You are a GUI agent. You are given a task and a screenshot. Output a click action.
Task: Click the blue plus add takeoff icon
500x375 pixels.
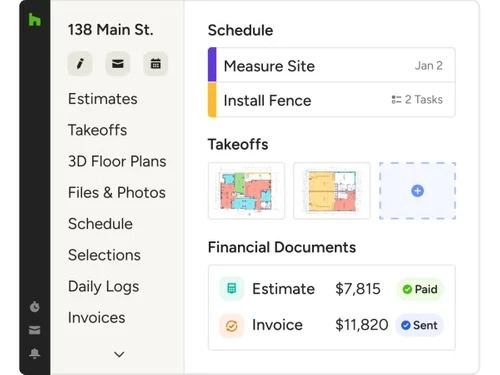[417, 191]
